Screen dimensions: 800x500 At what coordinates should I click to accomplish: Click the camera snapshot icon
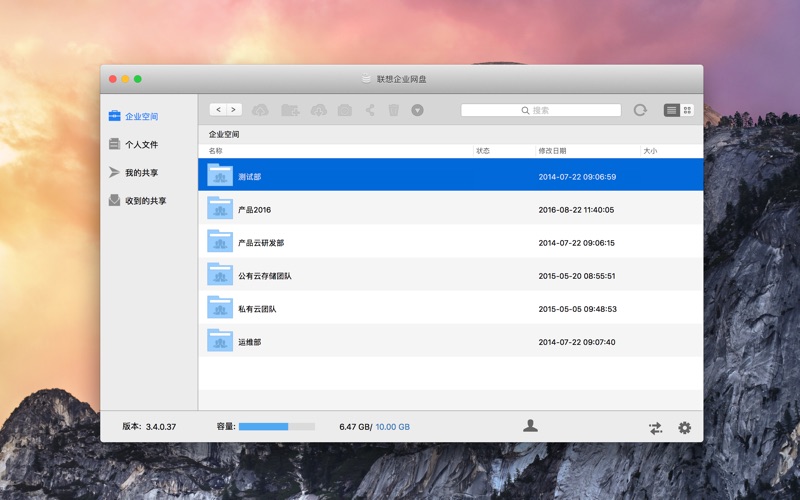tap(345, 110)
